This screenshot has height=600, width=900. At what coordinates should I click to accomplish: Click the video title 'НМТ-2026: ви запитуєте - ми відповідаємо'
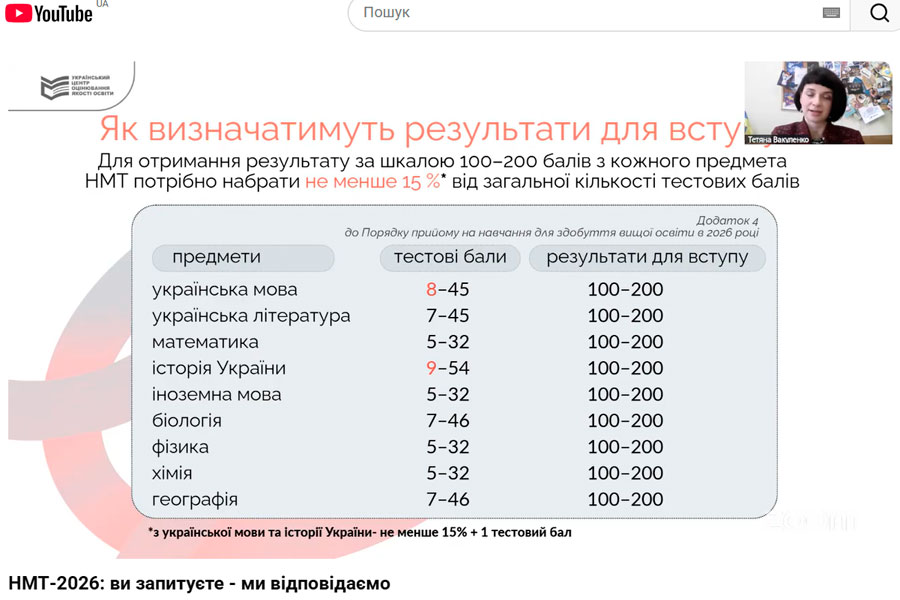(199, 583)
